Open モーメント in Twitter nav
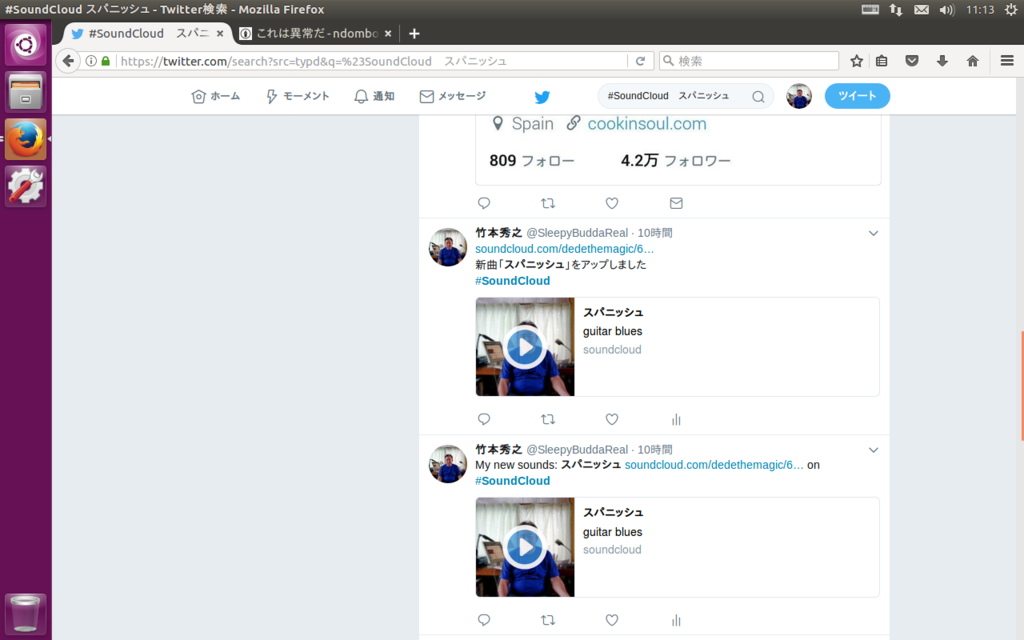 click(x=297, y=96)
